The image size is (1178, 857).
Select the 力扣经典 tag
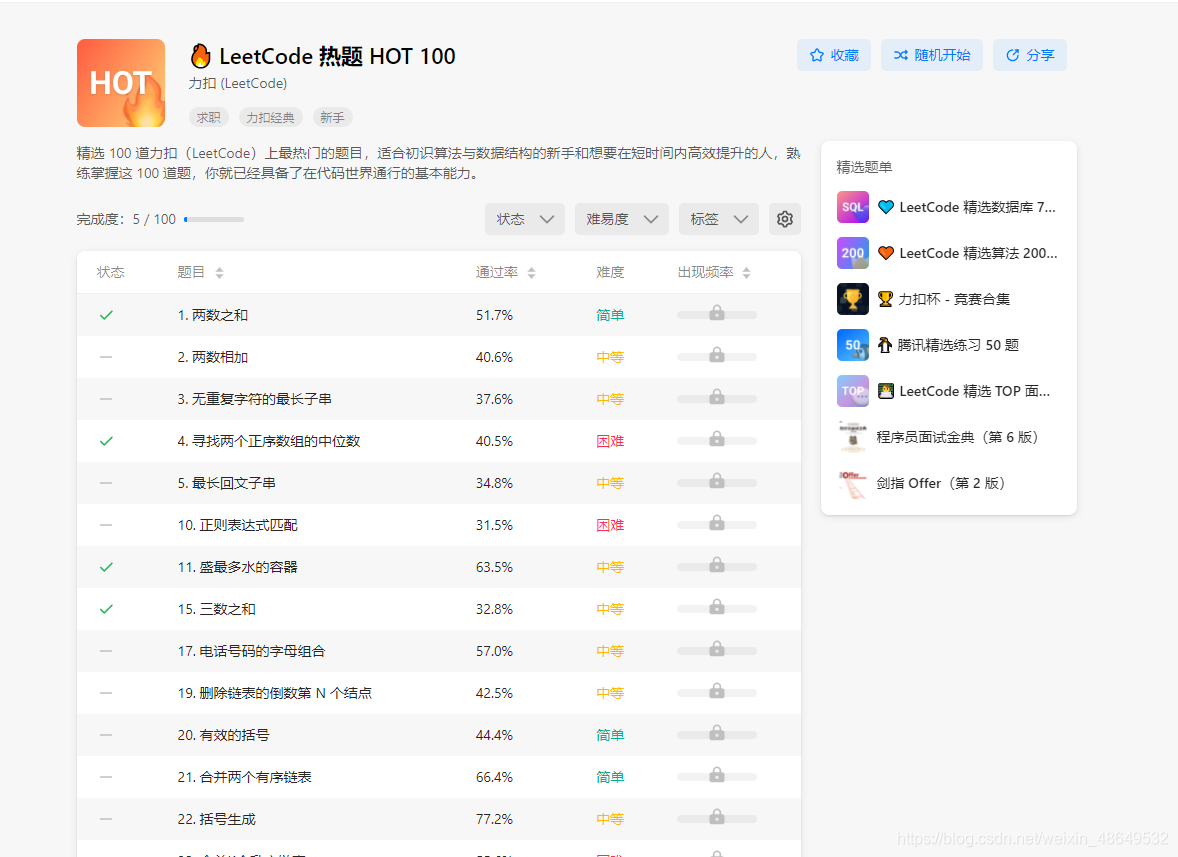click(x=270, y=118)
